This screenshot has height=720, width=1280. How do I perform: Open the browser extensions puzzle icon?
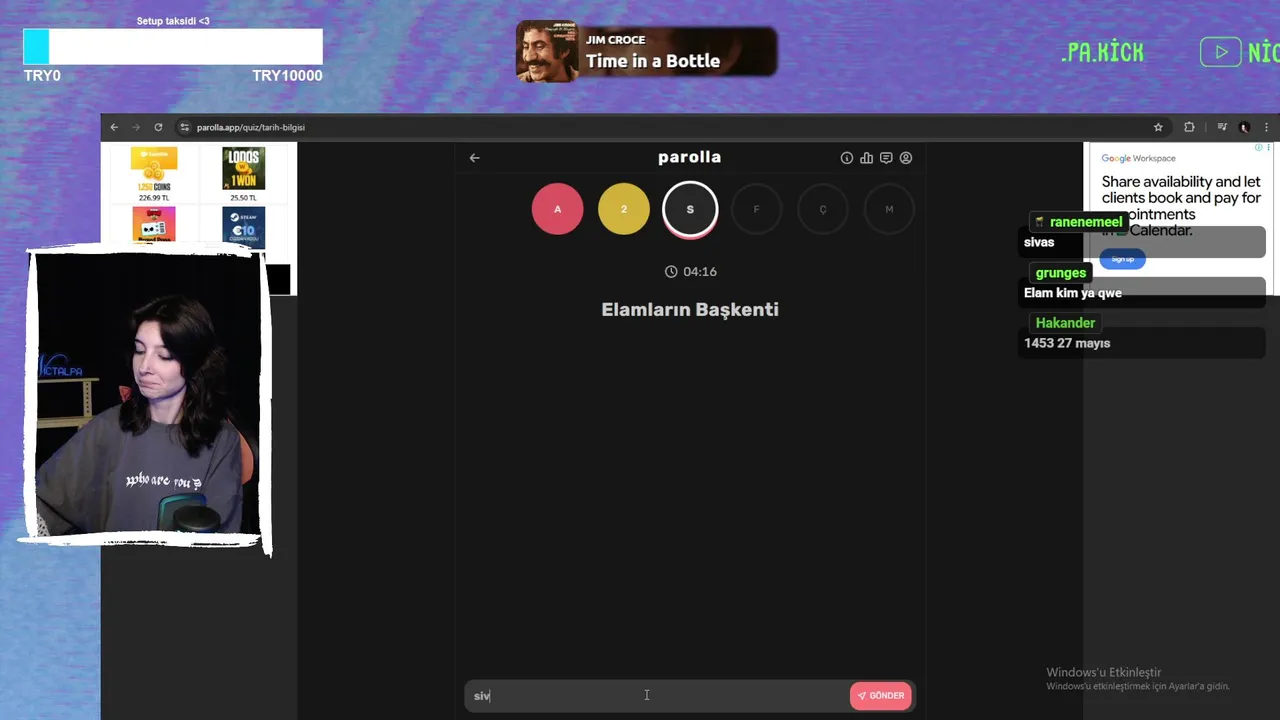click(1189, 127)
